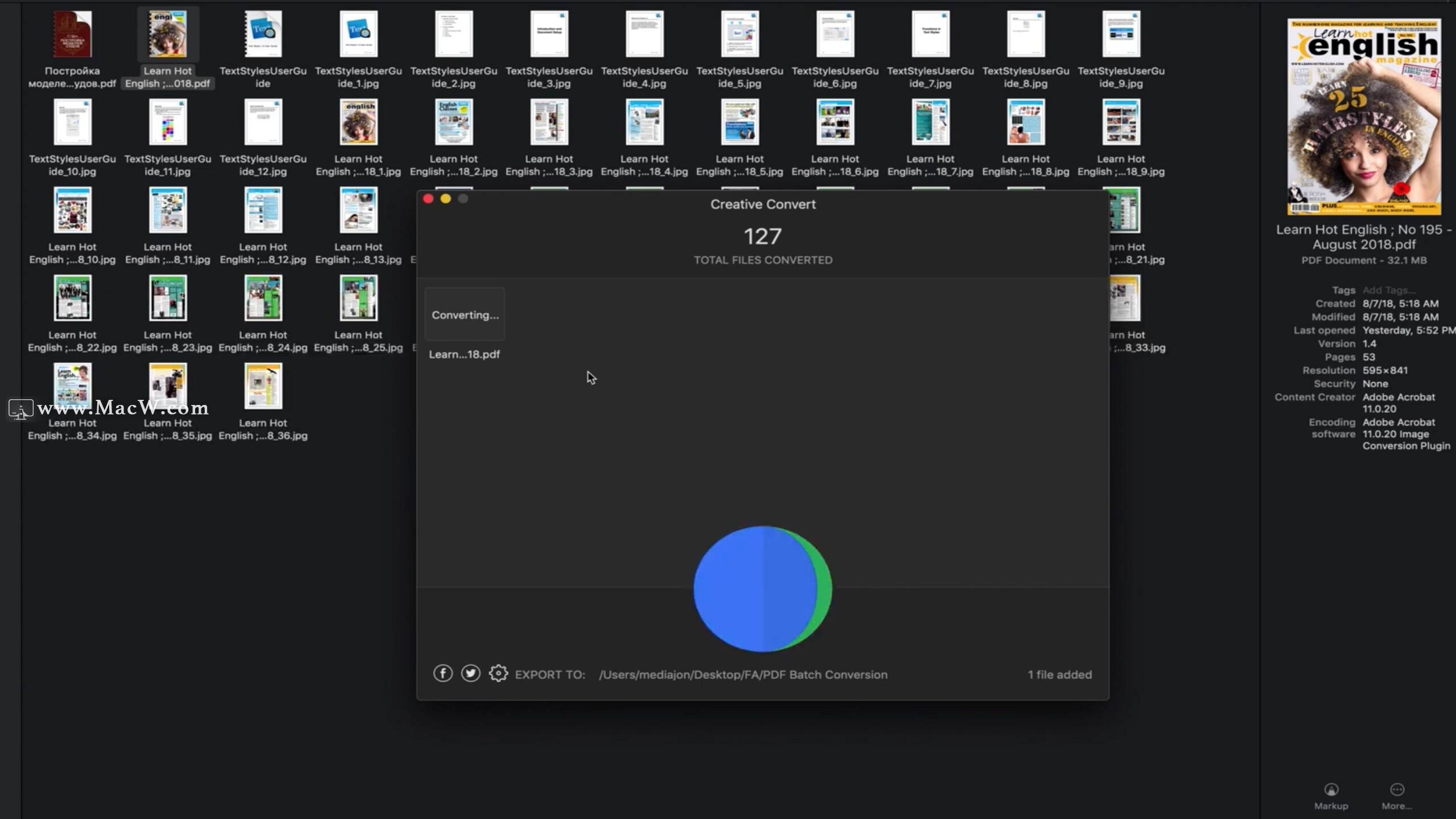Image resolution: width=1456 pixels, height=819 pixels.
Task: Click Add Tags field in preview pane
Action: [x=1389, y=290]
